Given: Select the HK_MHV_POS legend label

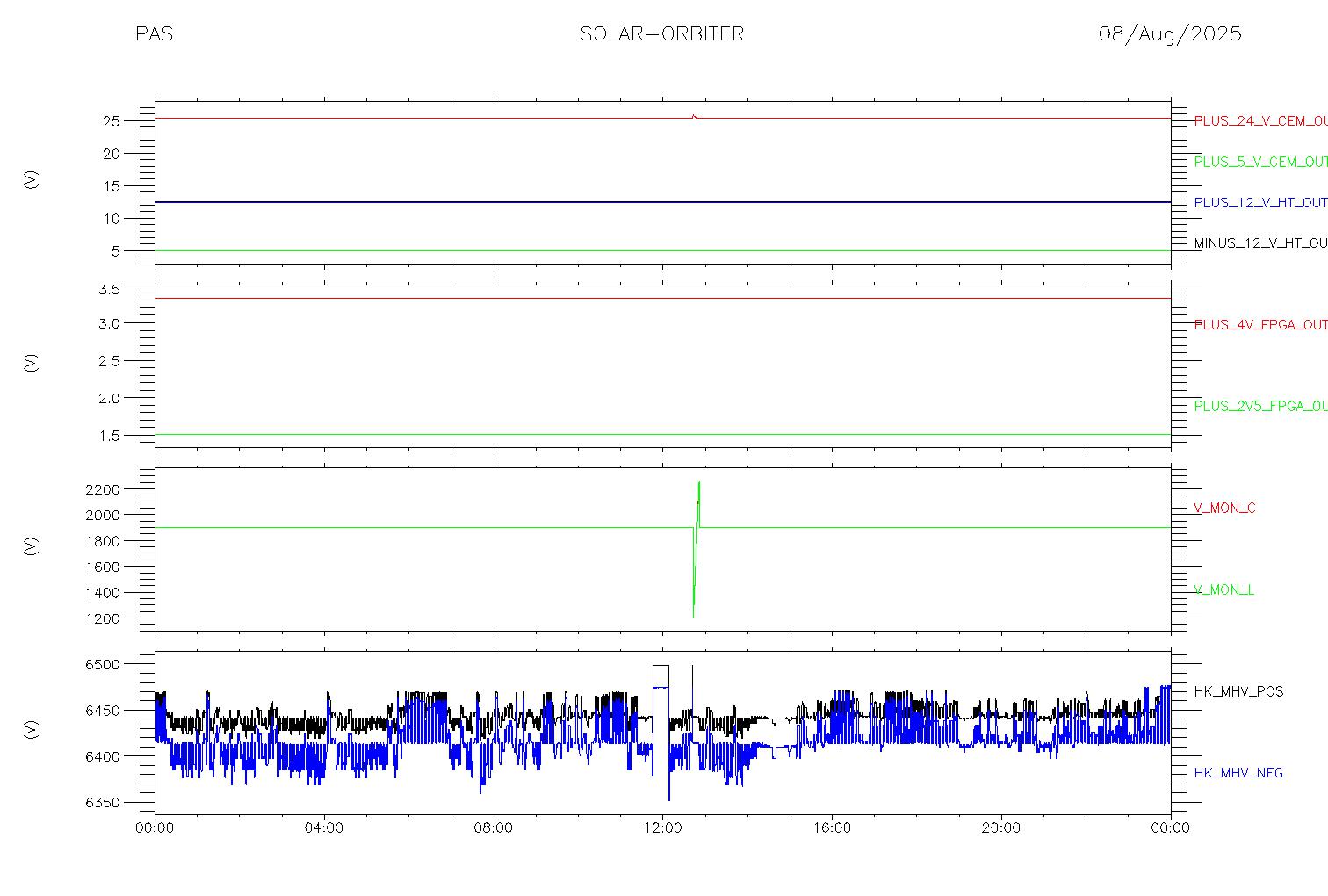Looking at the screenshot, I should [1238, 691].
